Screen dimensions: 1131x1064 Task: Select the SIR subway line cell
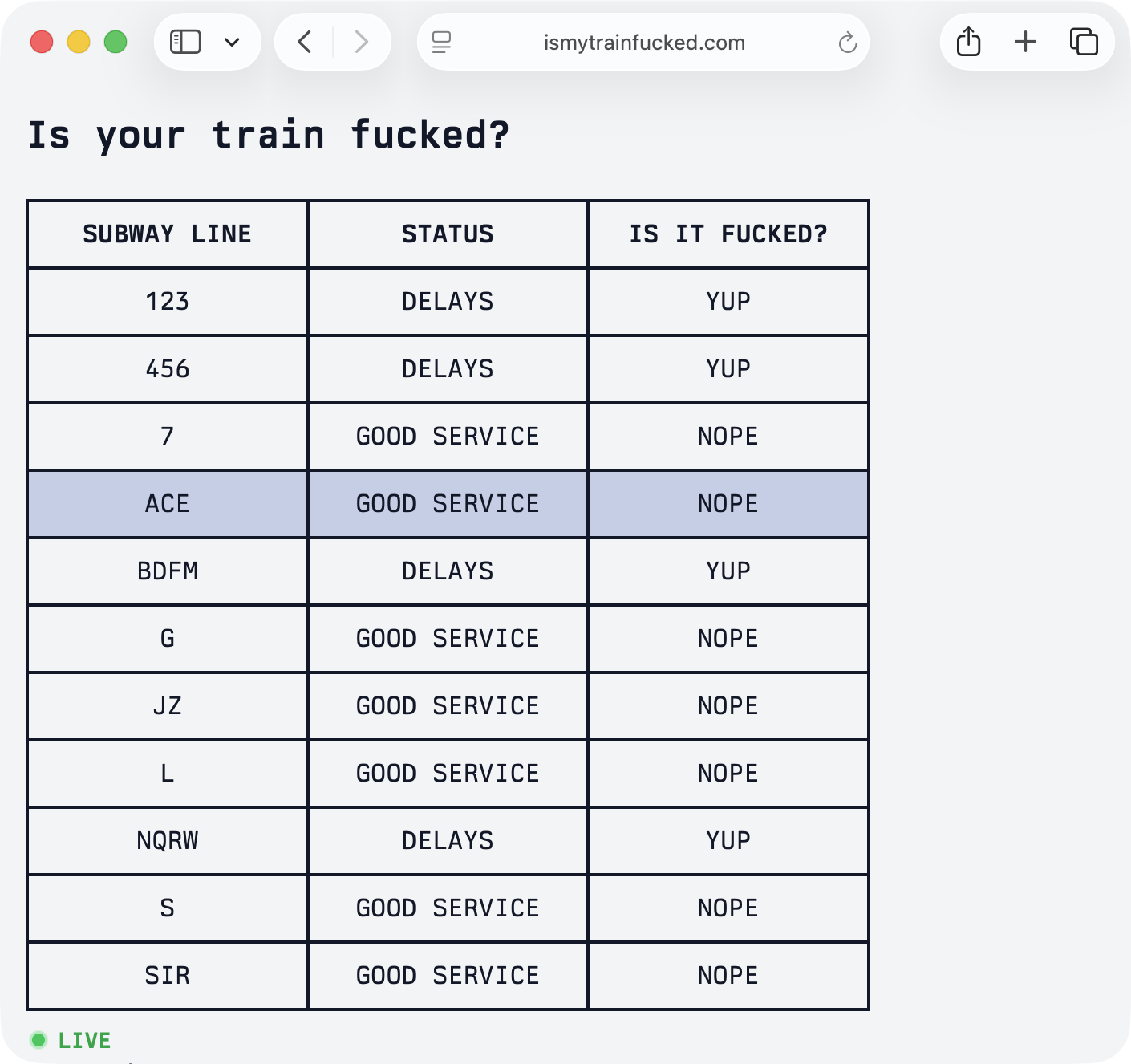pos(168,976)
